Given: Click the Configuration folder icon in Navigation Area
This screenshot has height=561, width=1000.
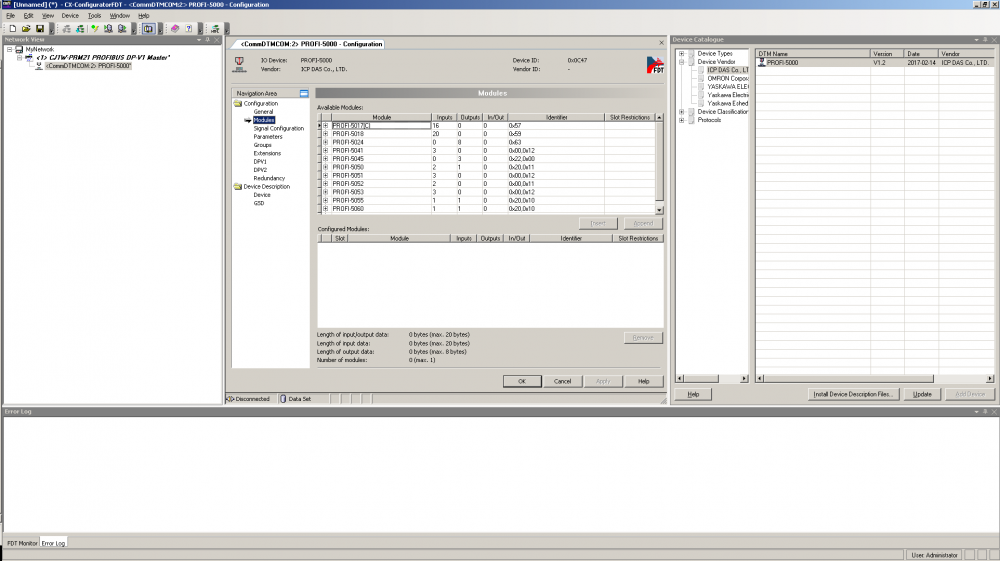Looking at the screenshot, I should (x=238, y=103).
